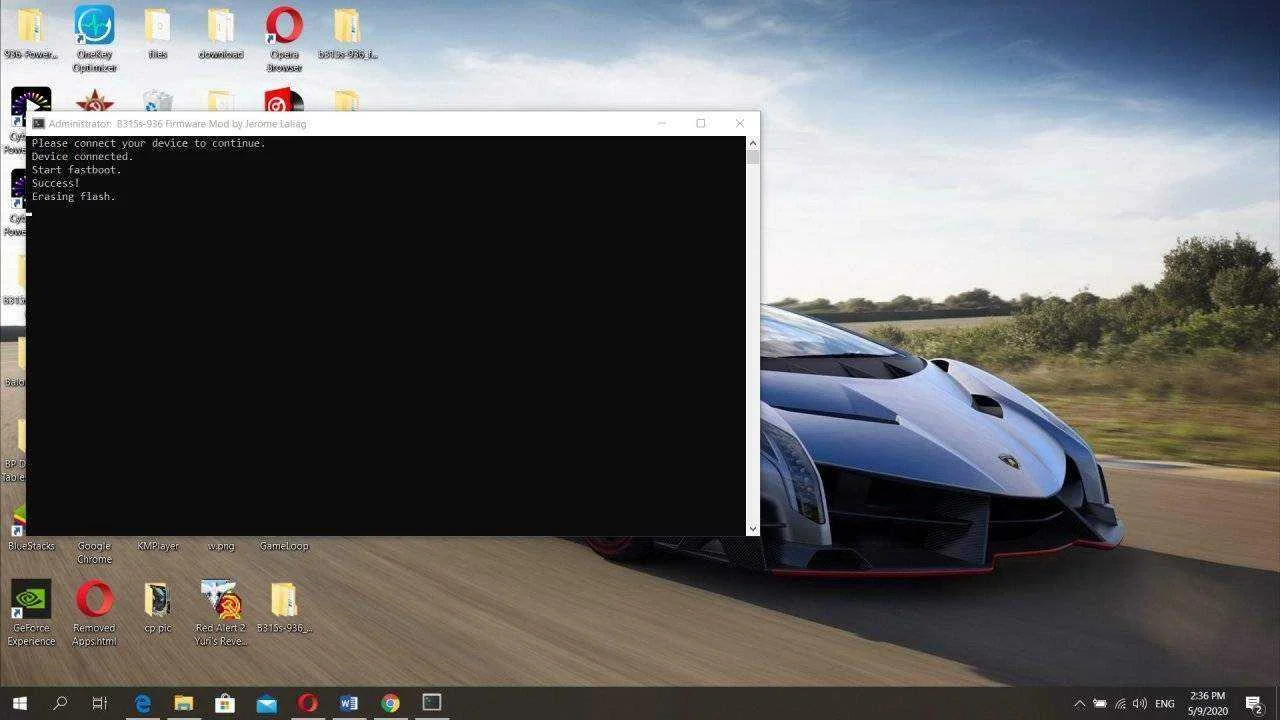Select the GeForce Experience desktop shortcut

(x=31, y=613)
